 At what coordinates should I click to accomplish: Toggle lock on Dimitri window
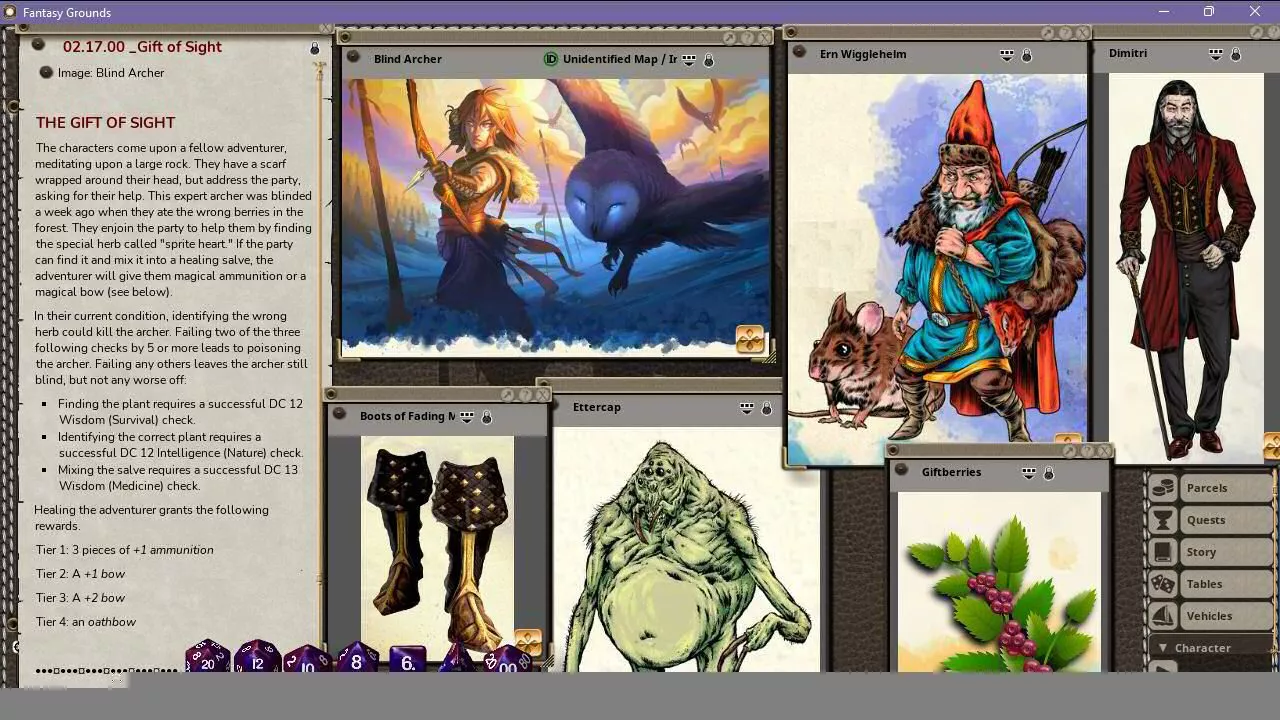click(x=1235, y=55)
